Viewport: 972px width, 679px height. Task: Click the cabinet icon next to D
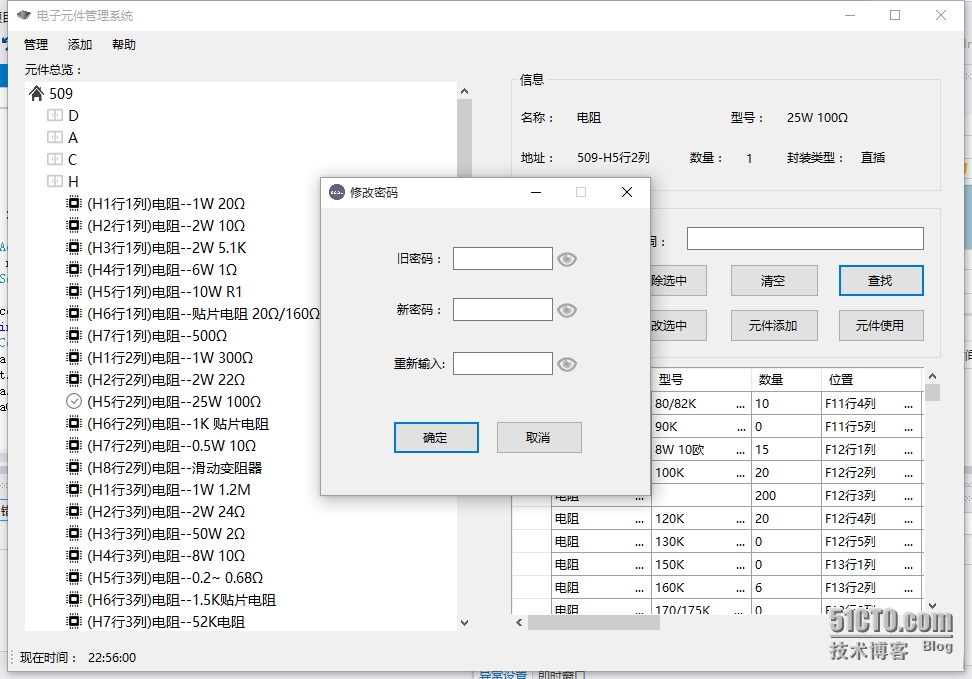pyautogui.click(x=55, y=115)
